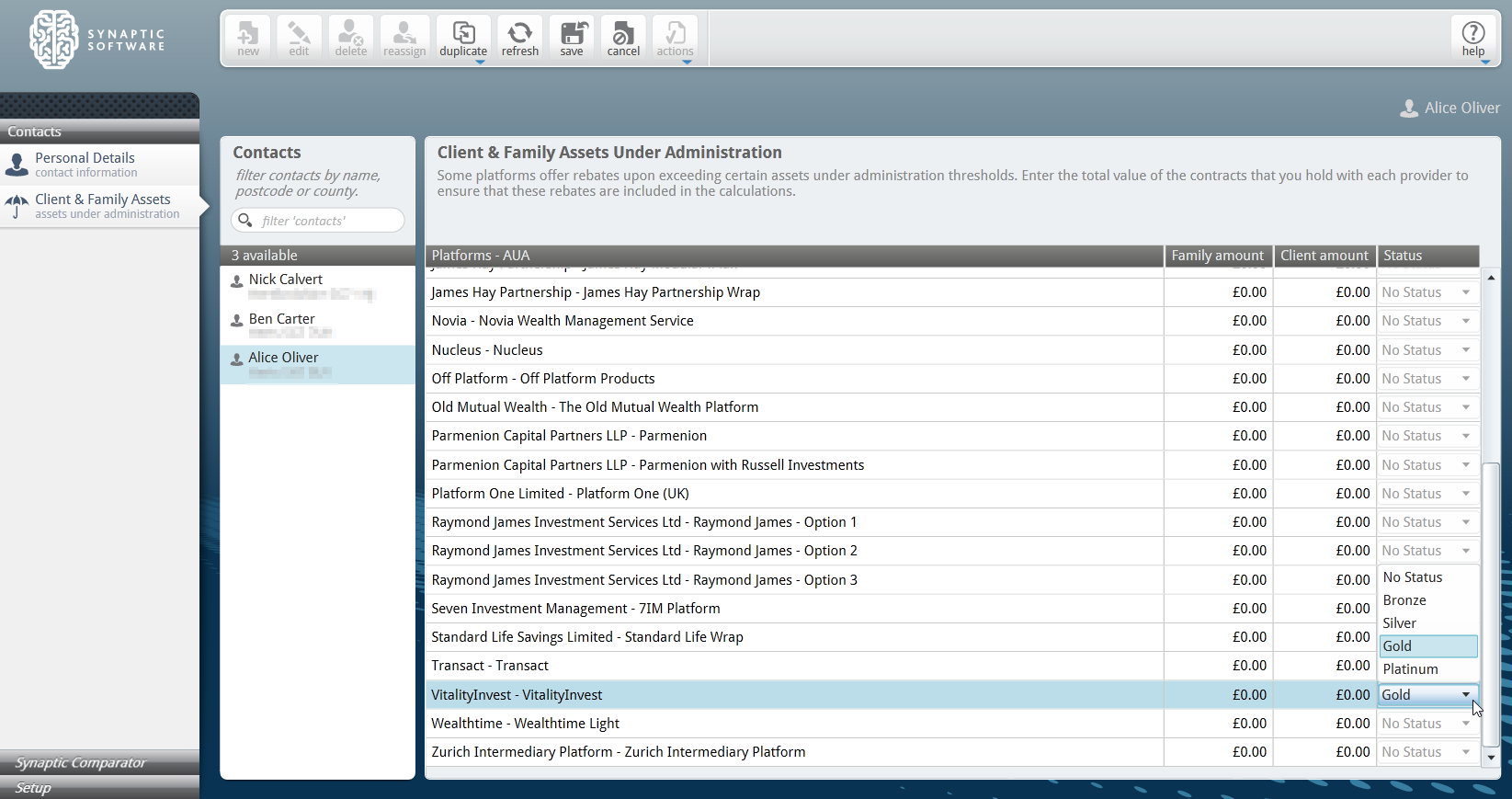Click the Parmenion with Russell Investments row name
Viewport: 1512px width, 799px height.
point(648,465)
